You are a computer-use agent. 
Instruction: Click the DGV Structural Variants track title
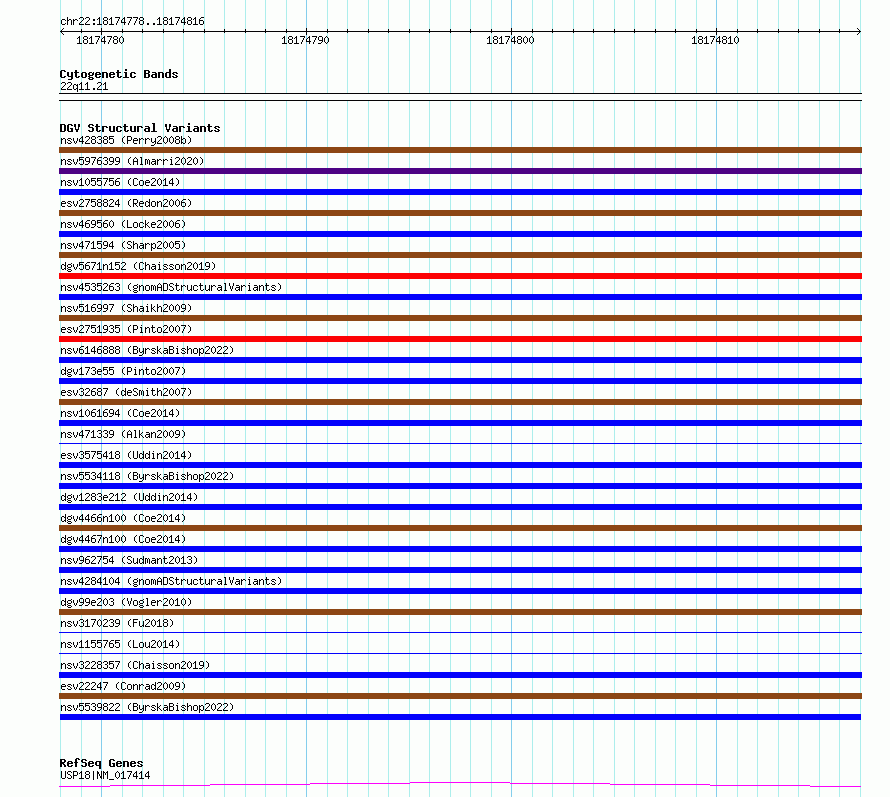(140, 128)
